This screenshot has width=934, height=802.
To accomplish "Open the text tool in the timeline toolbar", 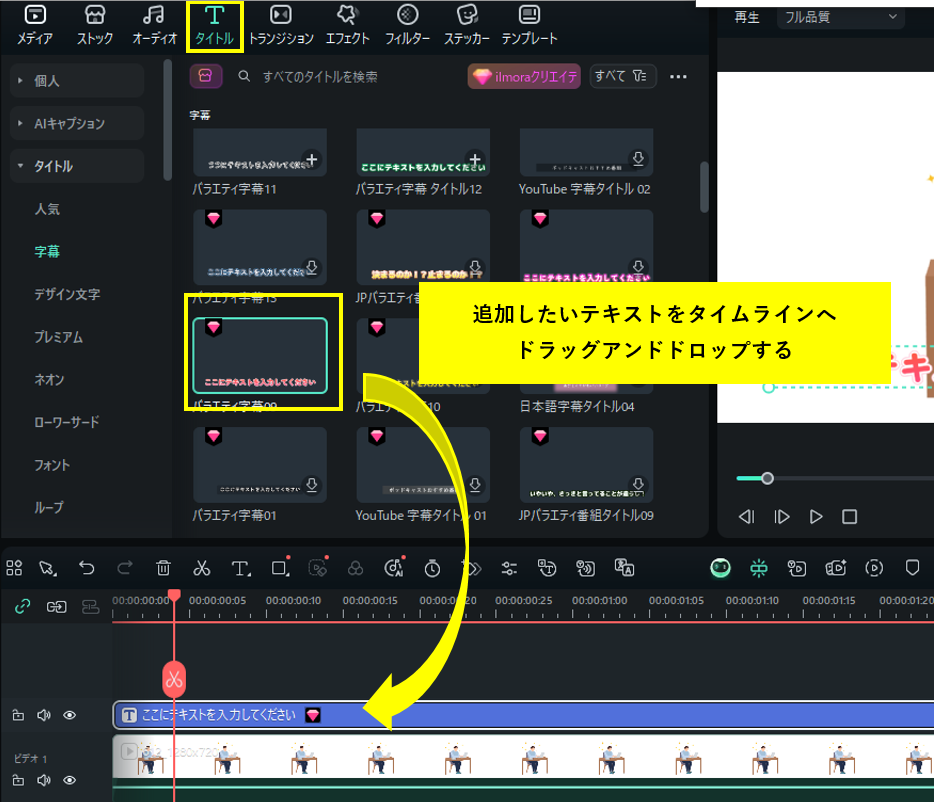I will [240, 568].
